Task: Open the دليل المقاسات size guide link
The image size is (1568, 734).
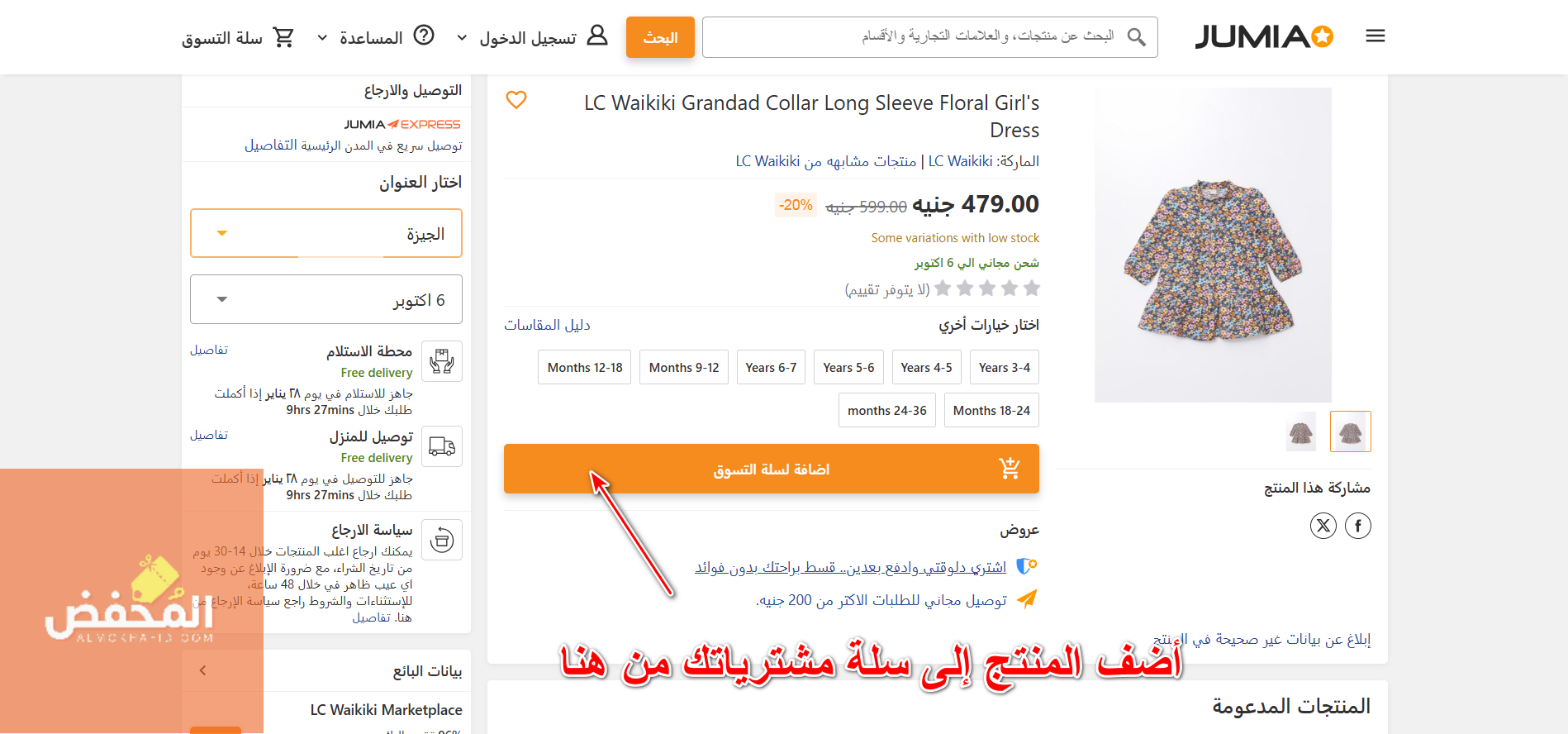Action: tap(547, 325)
